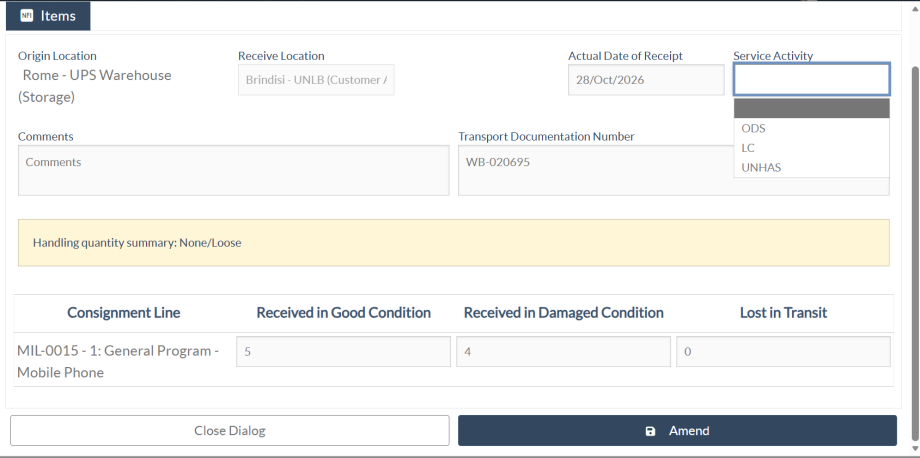Open the Items tab
The width and height of the screenshot is (920, 458).
tap(48, 16)
